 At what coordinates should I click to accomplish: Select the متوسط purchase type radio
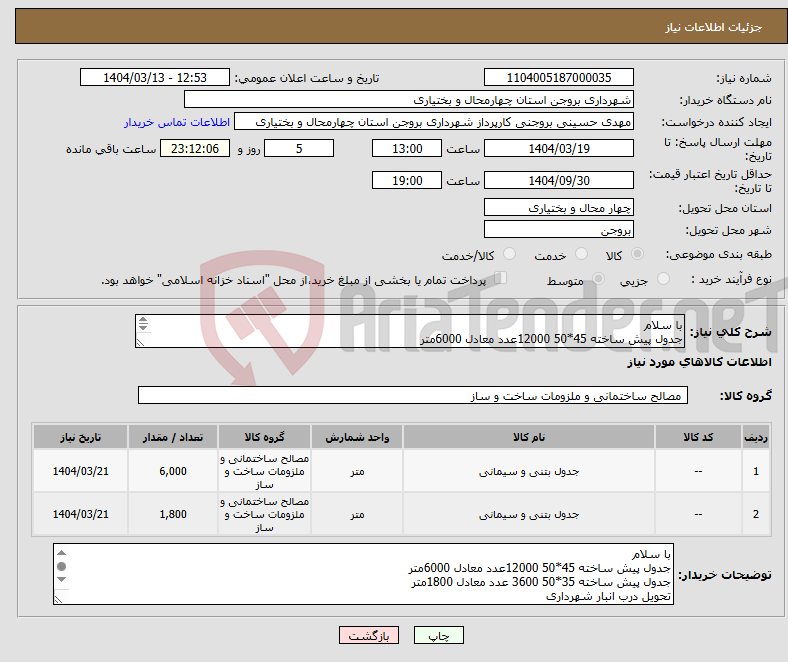599,278
